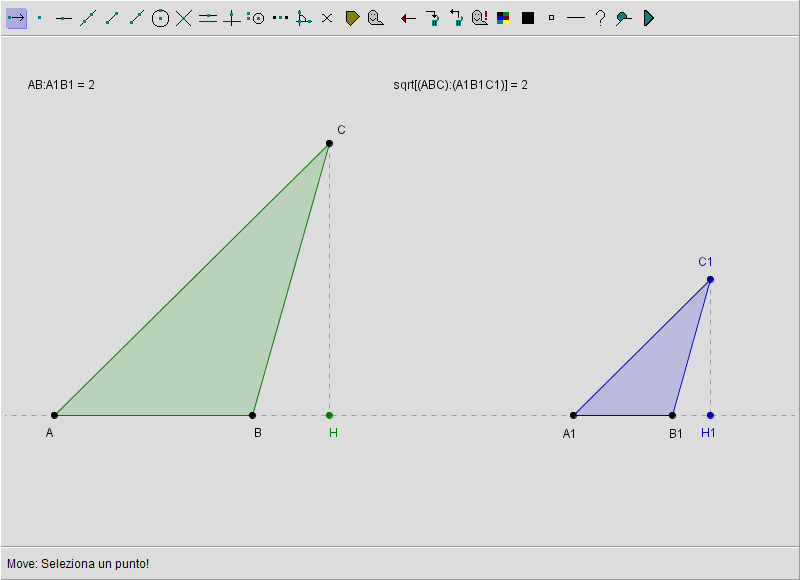Open the multicolor default color palette

pos(503,18)
